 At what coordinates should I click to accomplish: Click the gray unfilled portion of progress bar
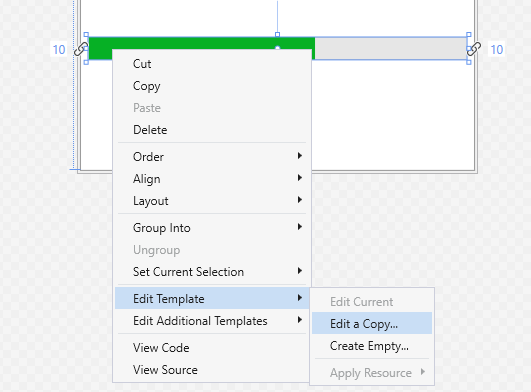click(x=391, y=48)
